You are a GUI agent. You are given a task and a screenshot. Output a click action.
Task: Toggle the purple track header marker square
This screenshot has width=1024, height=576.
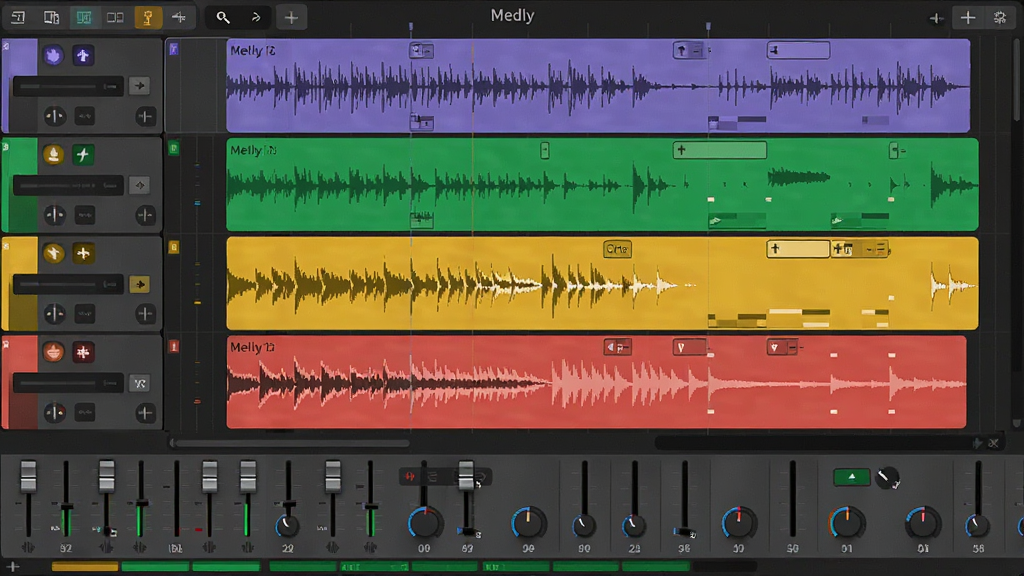(x=174, y=48)
